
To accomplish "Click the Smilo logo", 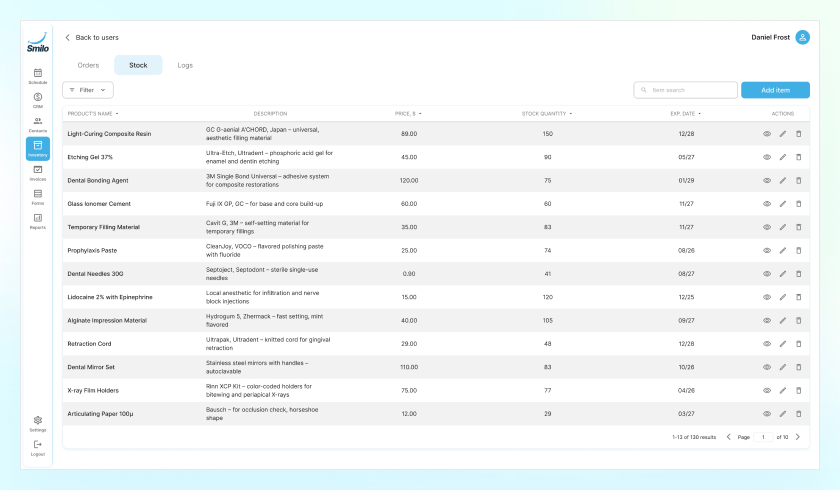I will coord(38,42).
